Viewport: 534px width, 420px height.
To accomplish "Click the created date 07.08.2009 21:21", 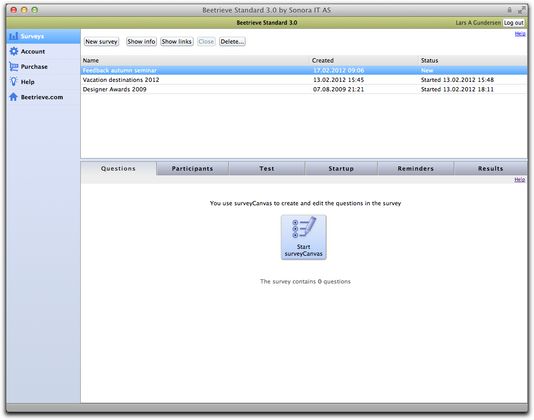I will (339, 89).
